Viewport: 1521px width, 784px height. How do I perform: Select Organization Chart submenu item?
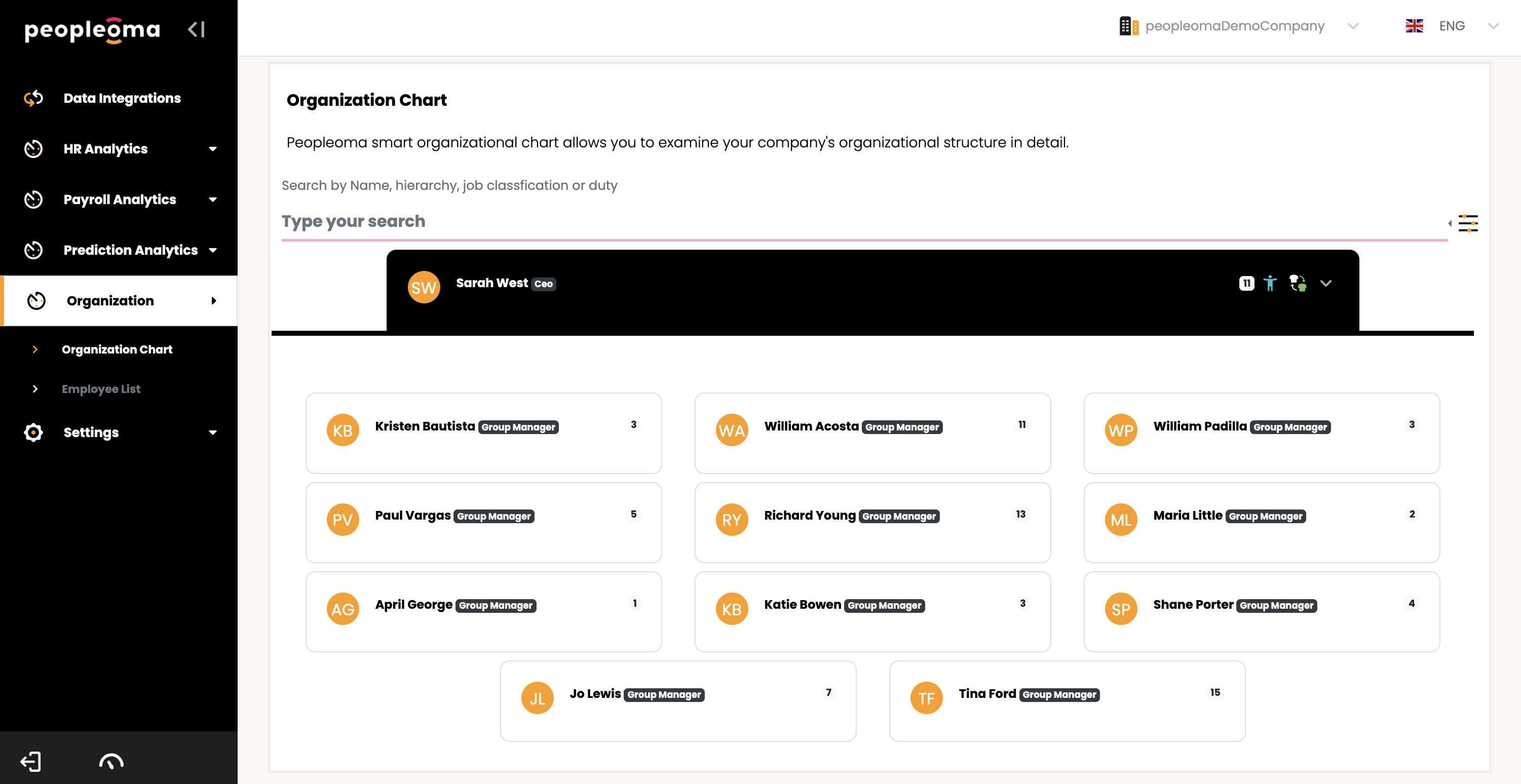(117, 349)
